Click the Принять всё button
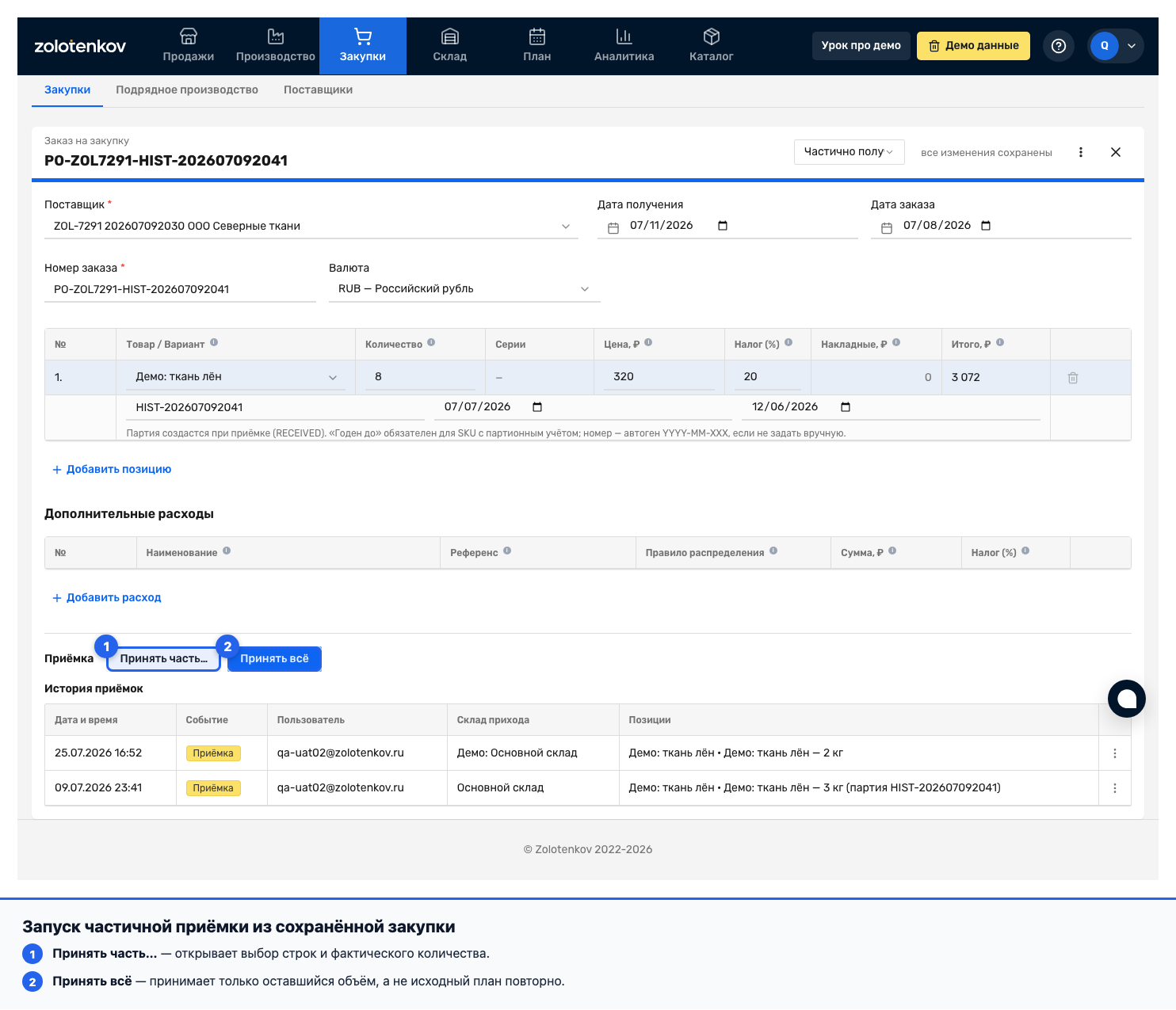 tap(274, 659)
